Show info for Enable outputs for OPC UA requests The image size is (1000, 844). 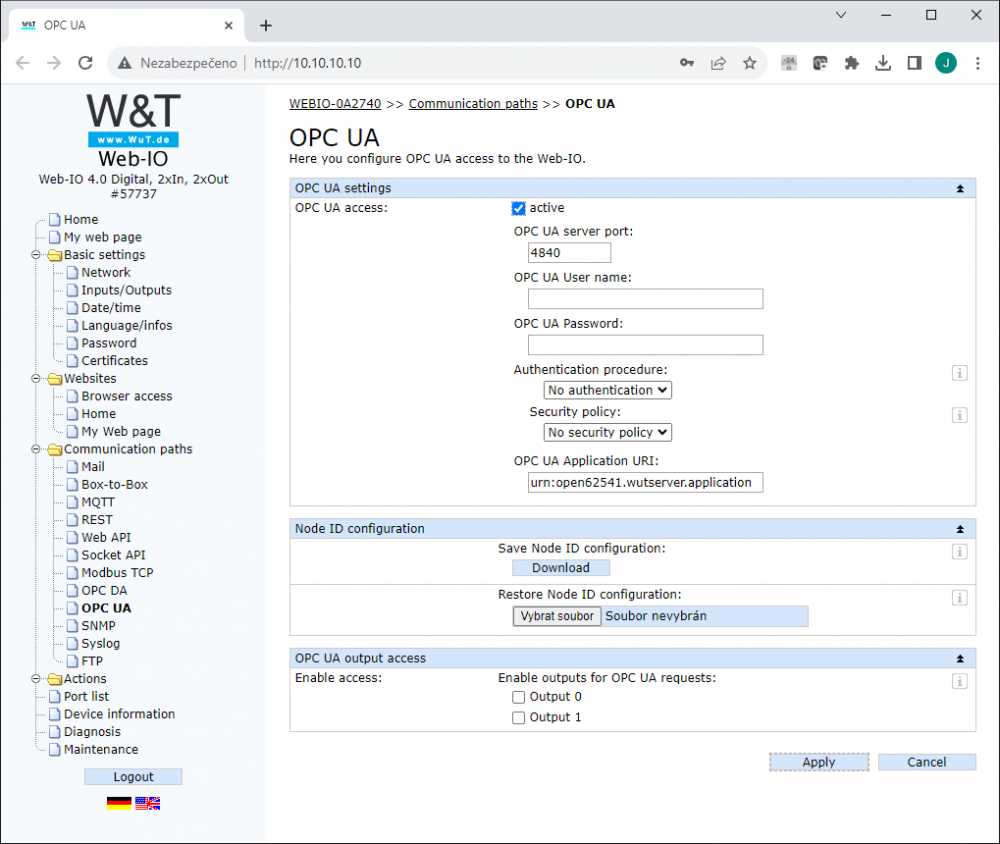tap(959, 681)
